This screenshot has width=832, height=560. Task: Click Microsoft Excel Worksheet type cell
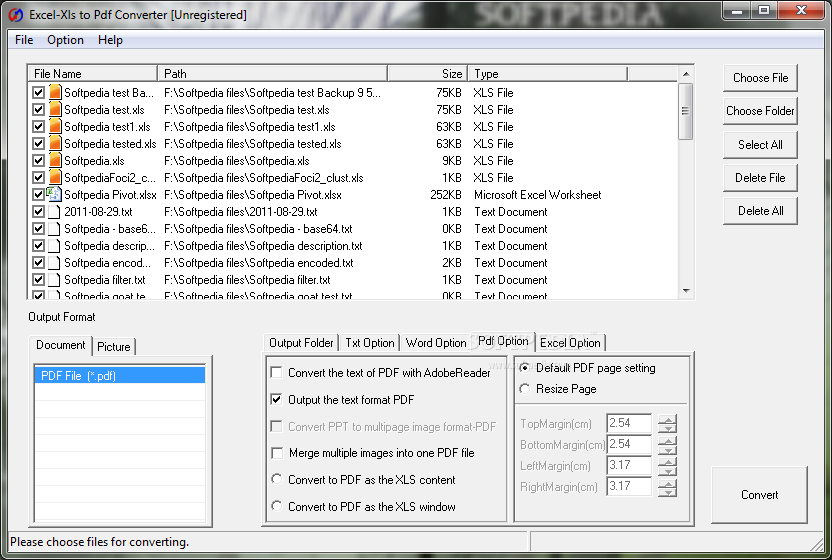[538, 195]
